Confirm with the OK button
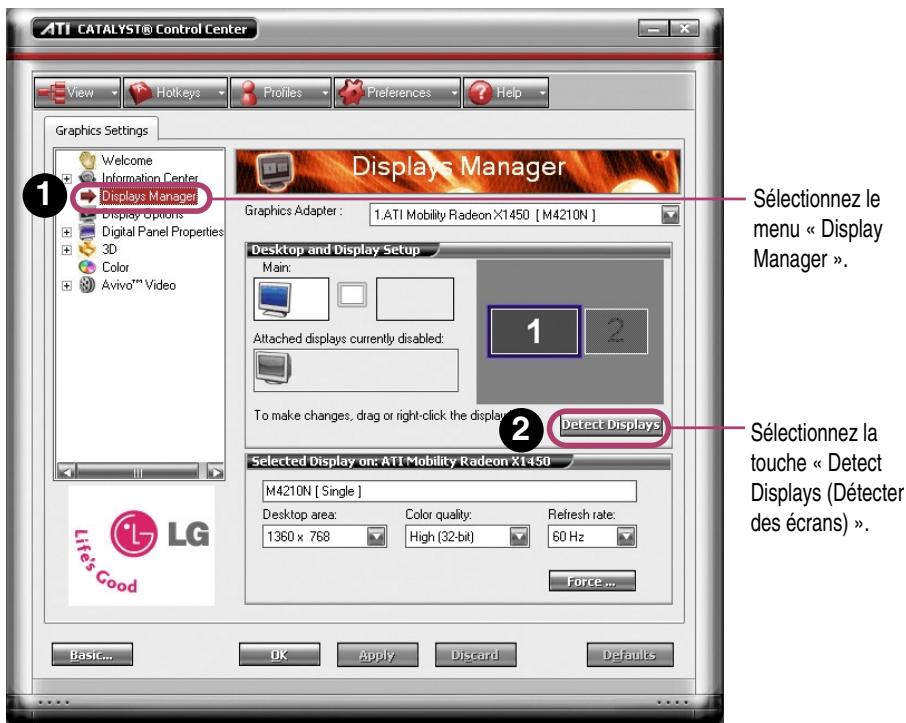Viewport: 906px width, 723px height. point(279,654)
